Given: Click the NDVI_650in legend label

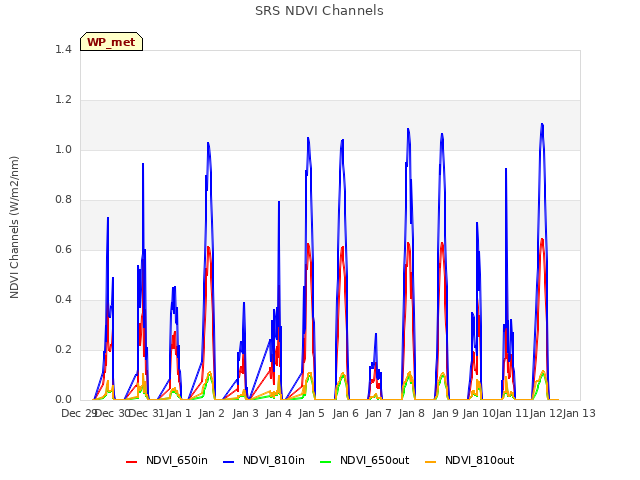Looking at the screenshot, I should pyautogui.click(x=177, y=460).
